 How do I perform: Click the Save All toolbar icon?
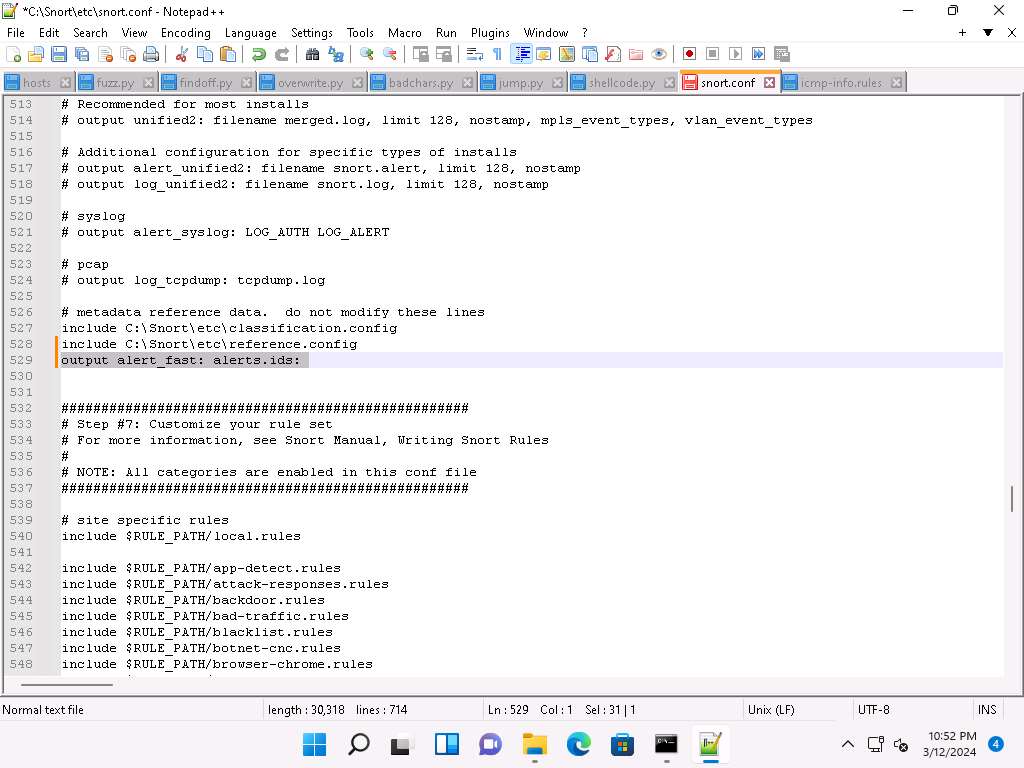coord(80,54)
